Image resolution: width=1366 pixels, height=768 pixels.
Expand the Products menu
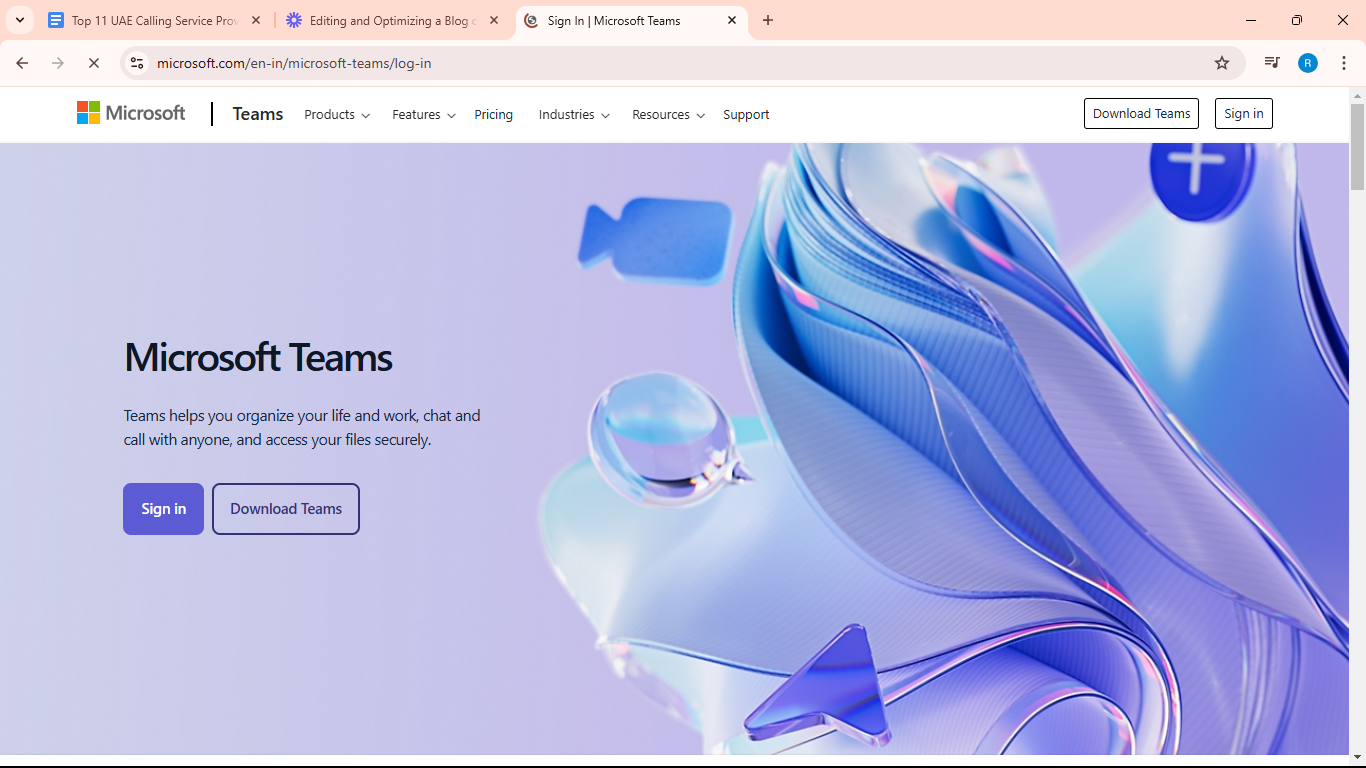click(x=337, y=115)
